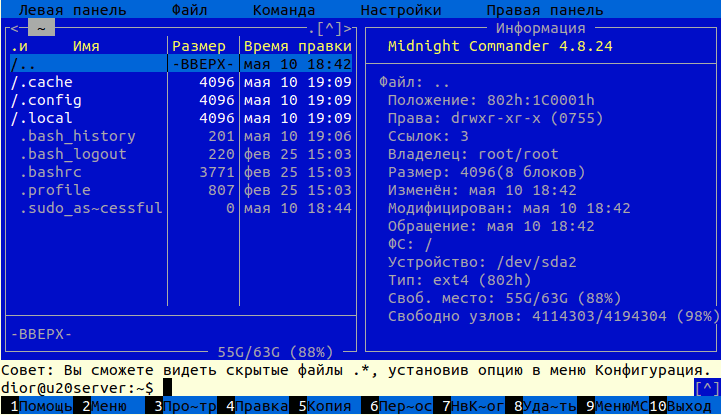Viewport: 721px width, 415px height.
Task: Click the Размер: 4096(8 блоков) line
Action: tap(486, 172)
